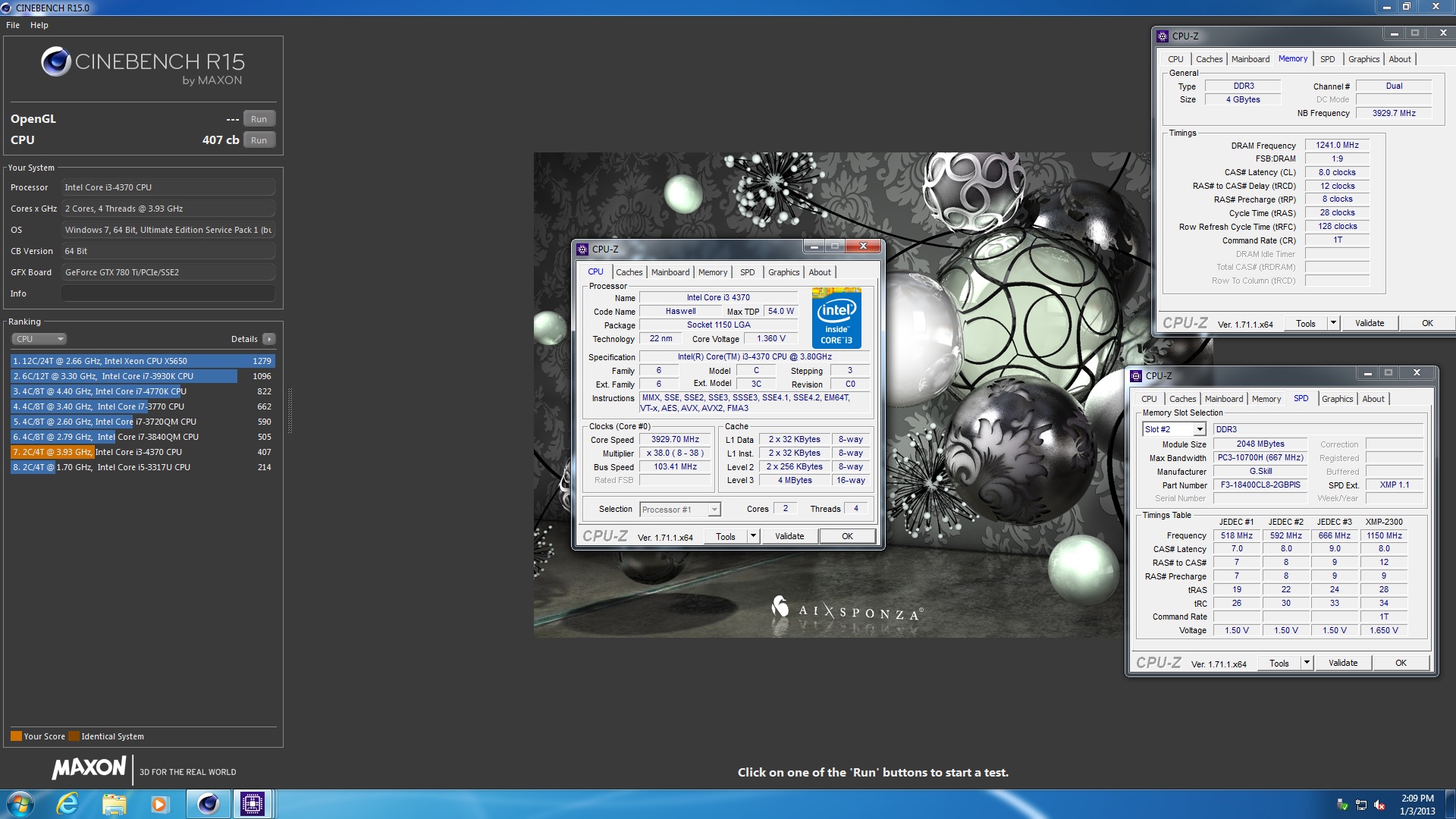Image resolution: width=1456 pixels, height=819 pixels.
Task: Select CPU tab in Memory CPU-Z window
Action: tap(1175, 59)
